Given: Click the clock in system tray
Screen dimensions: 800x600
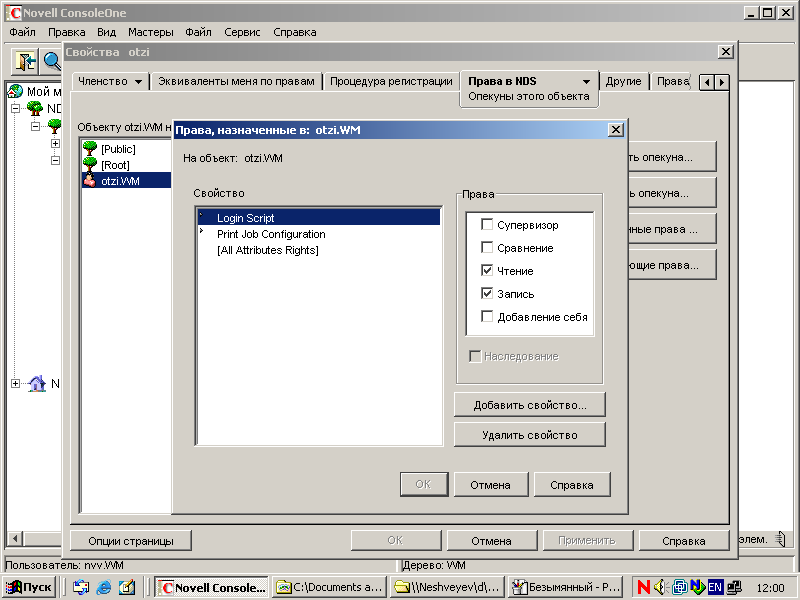Looking at the screenshot, I should [770, 588].
